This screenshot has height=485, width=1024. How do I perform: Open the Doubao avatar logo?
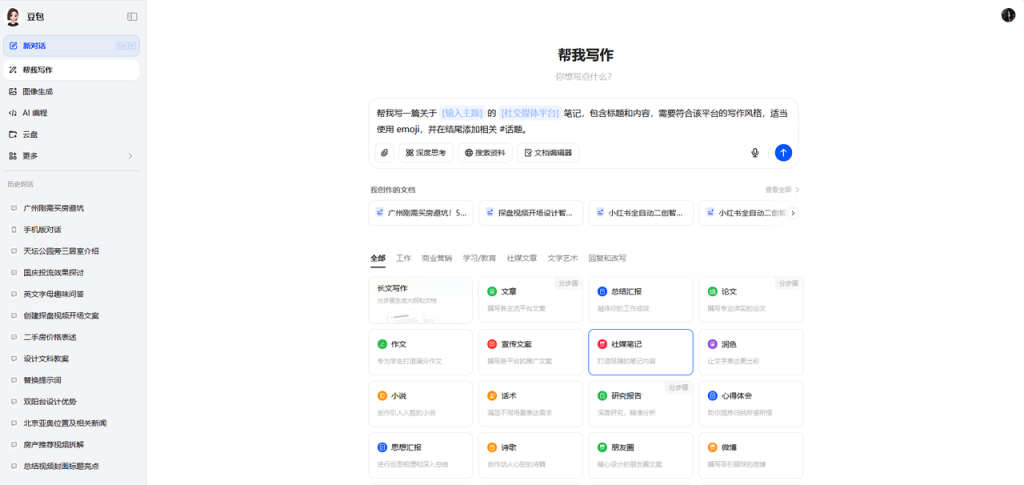click(x=13, y=16)
